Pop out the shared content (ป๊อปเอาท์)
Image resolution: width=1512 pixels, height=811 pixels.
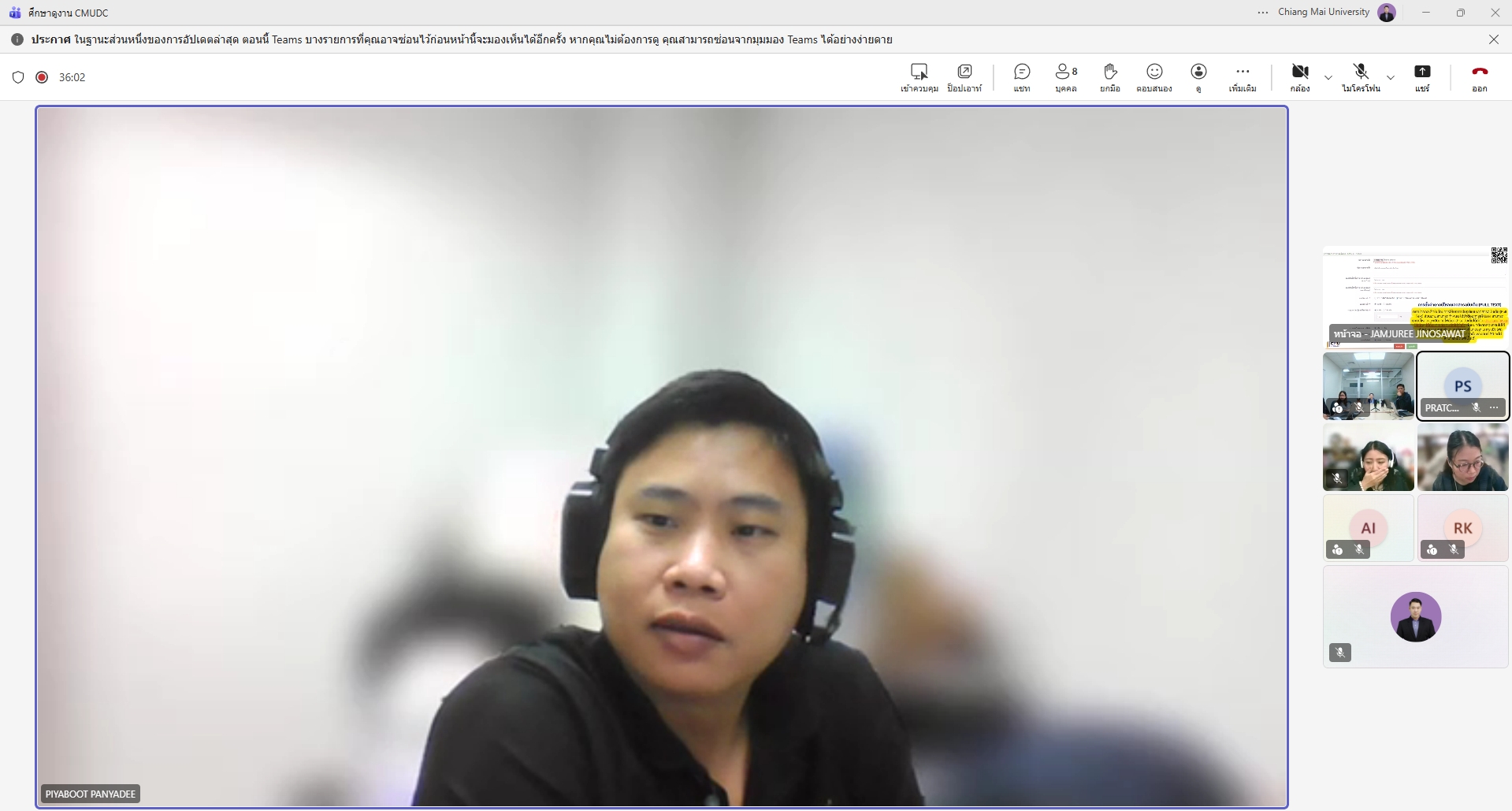click(964, 77)
